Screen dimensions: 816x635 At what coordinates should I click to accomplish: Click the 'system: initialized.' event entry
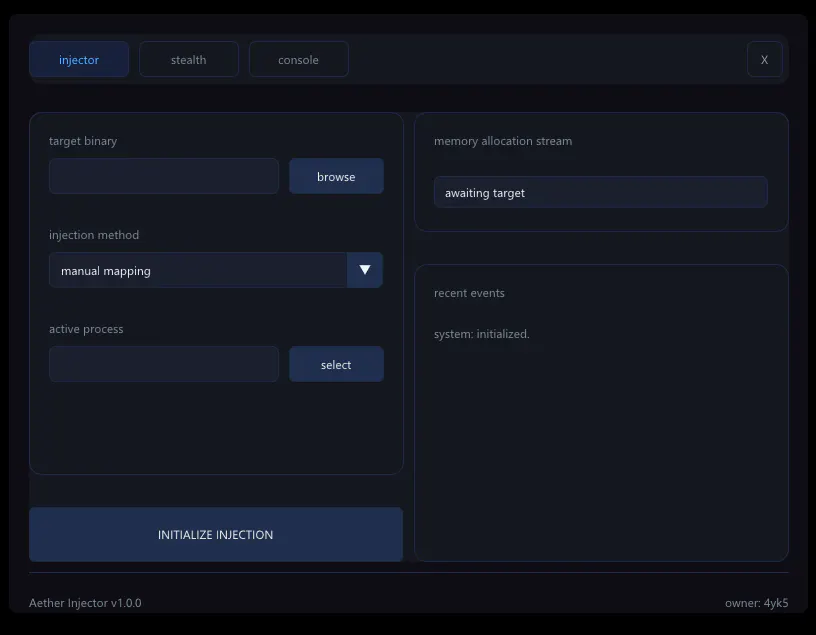tap(482, 334)
